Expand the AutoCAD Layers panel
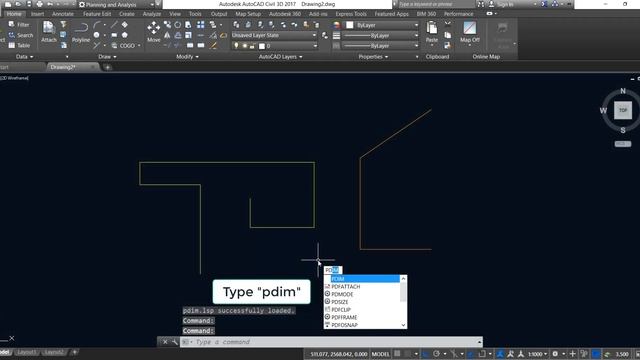 coord(280,57)
